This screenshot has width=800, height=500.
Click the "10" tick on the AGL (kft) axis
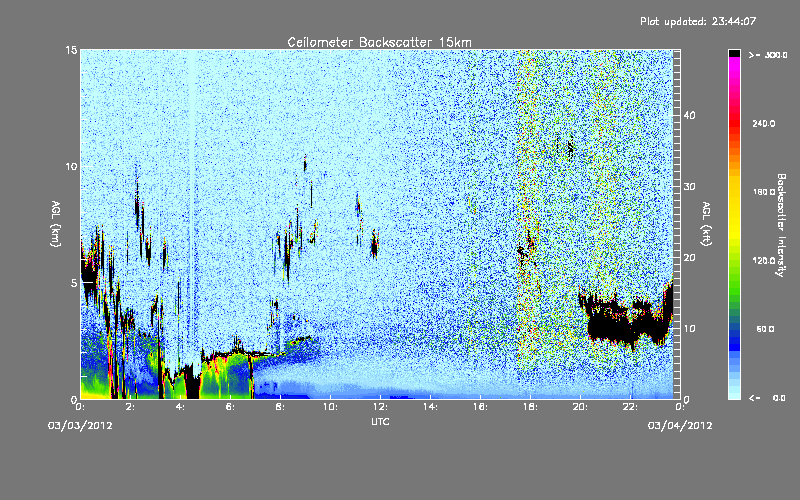[689, 329]
